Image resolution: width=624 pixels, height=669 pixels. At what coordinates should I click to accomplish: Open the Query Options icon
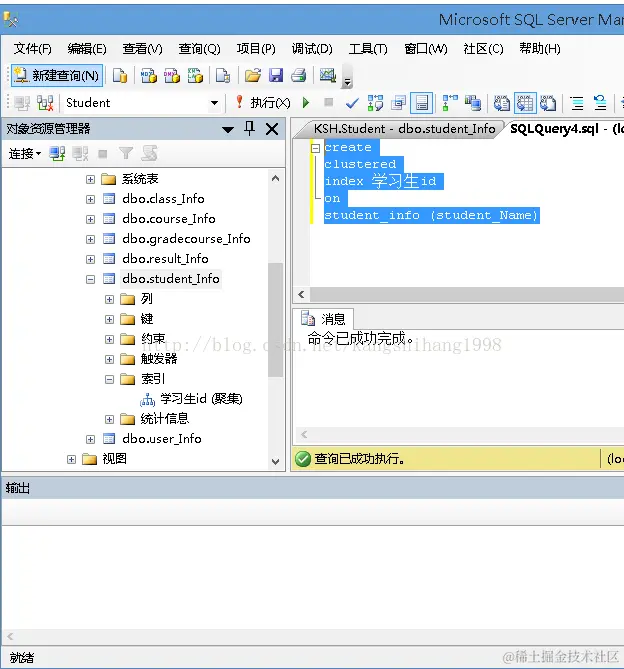tap(398, 103)
